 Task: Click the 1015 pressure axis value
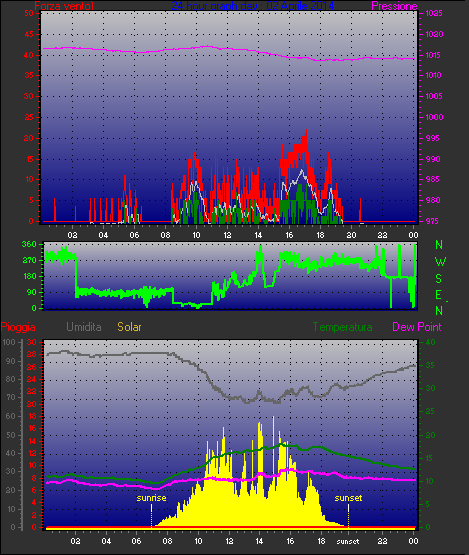coord(434,55)
